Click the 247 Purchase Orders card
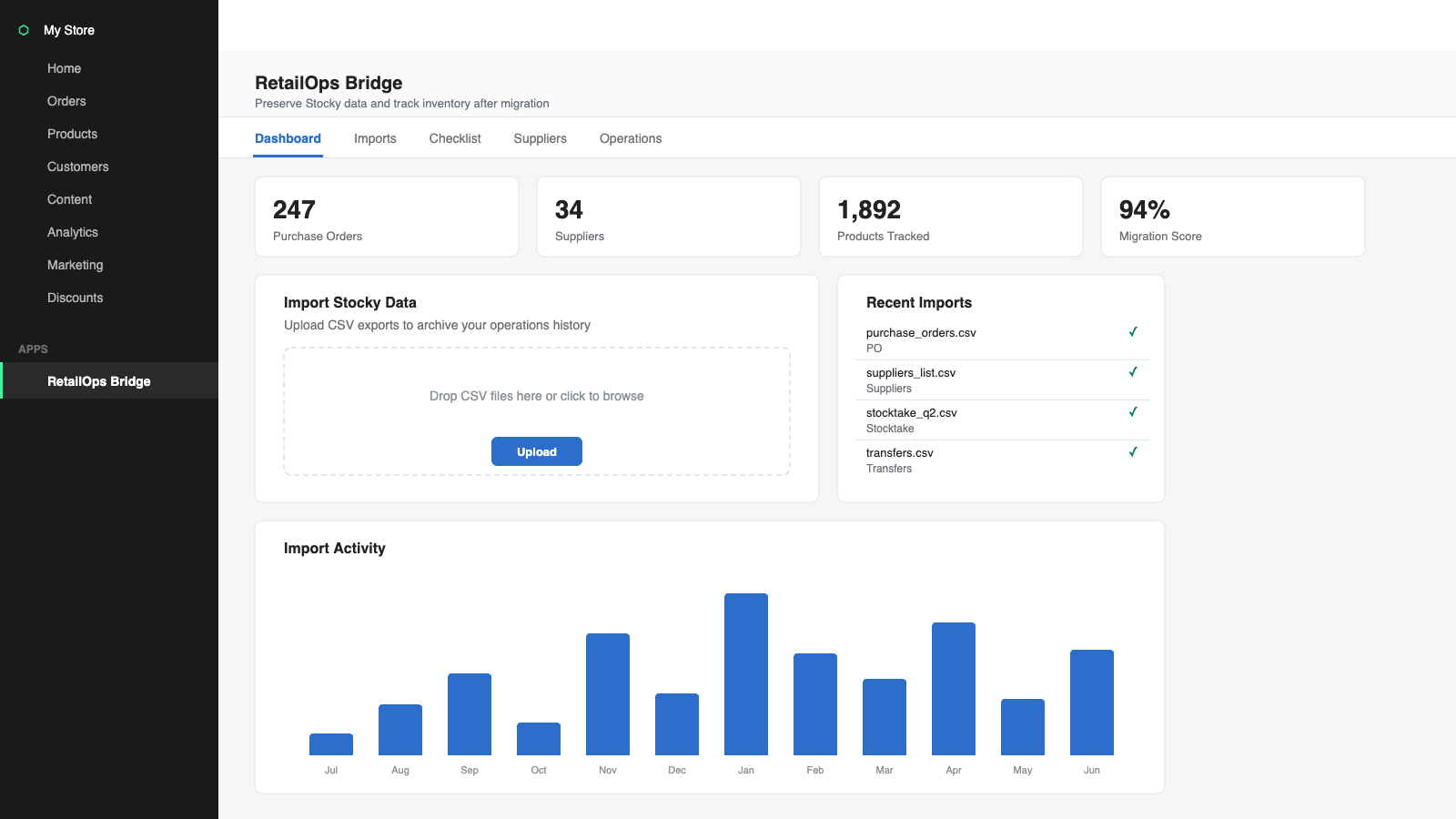 tap(387, 217)
